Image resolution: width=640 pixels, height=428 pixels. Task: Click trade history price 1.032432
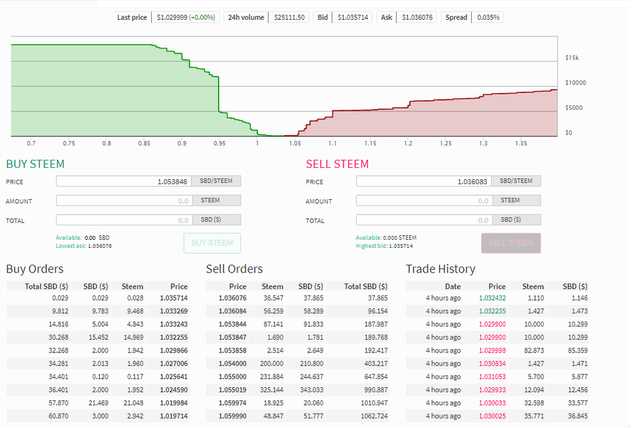click(x=492, y=298)
